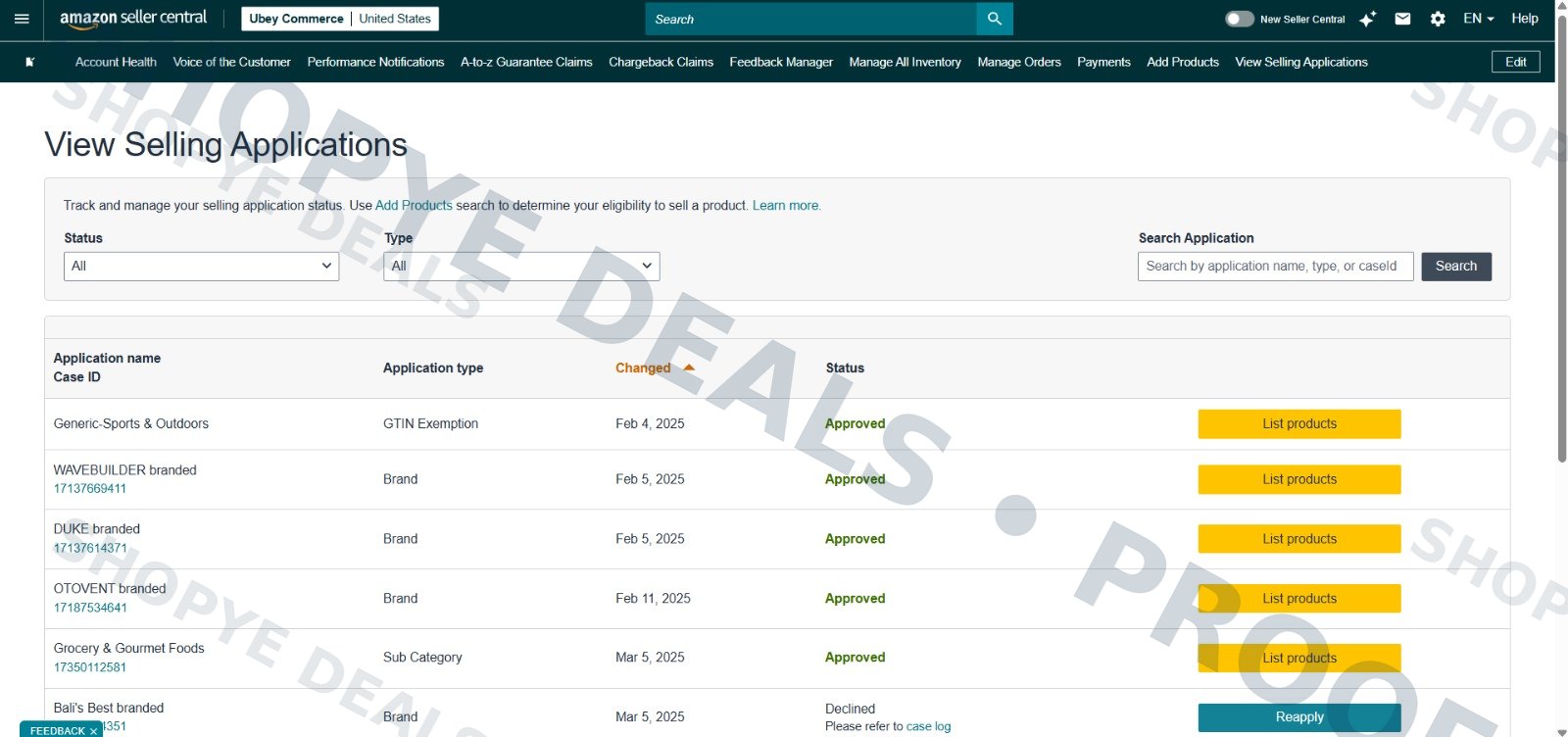Open case ID 17137669411
1568x737 pixels.
[90, 489]
